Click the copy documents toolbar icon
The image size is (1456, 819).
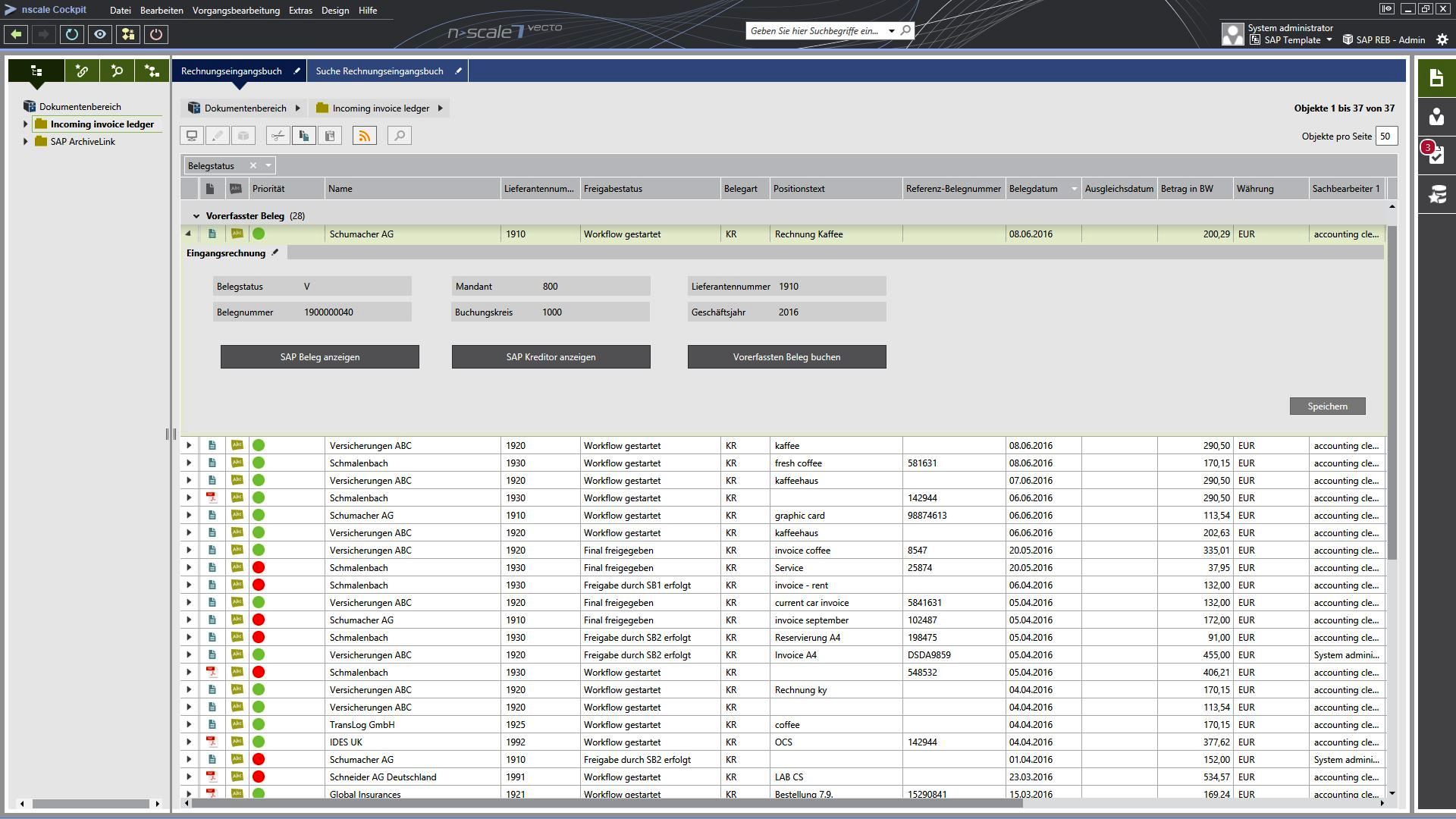tap(304, 136)
